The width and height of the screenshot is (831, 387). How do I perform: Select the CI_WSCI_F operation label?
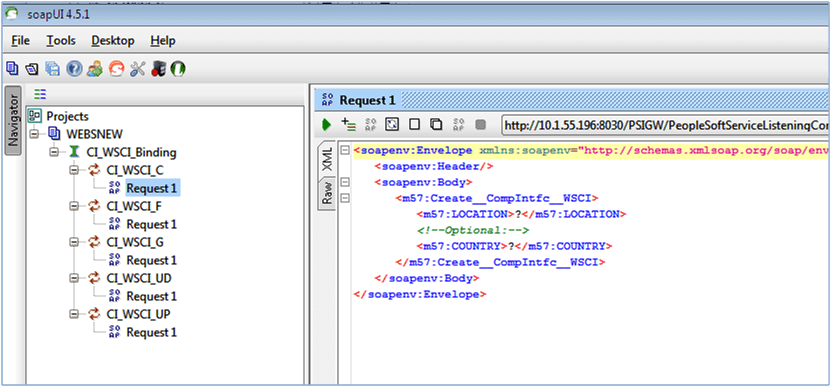[134, 206]
